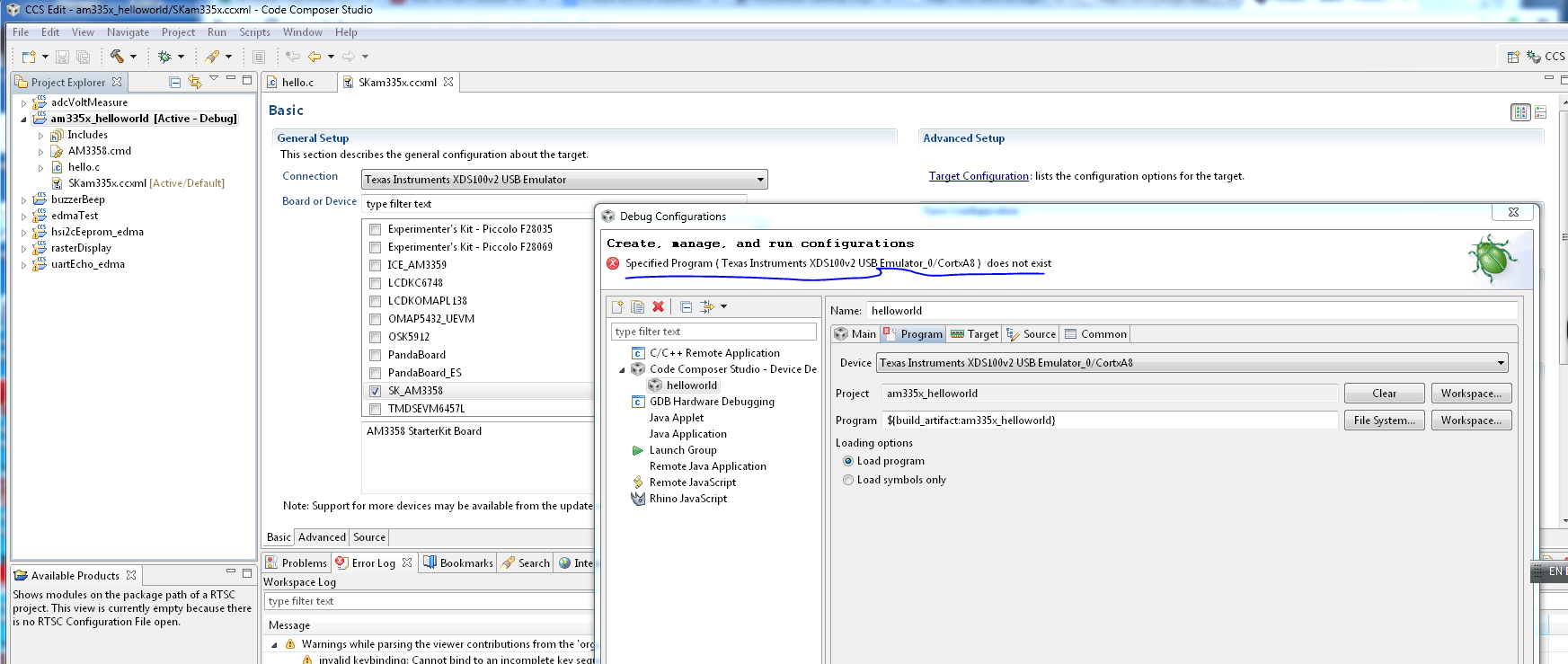Expand the adcVoltMeasure project
Image resolution: width=1568 pixels, height=664 pixels.
pos(24,102)
